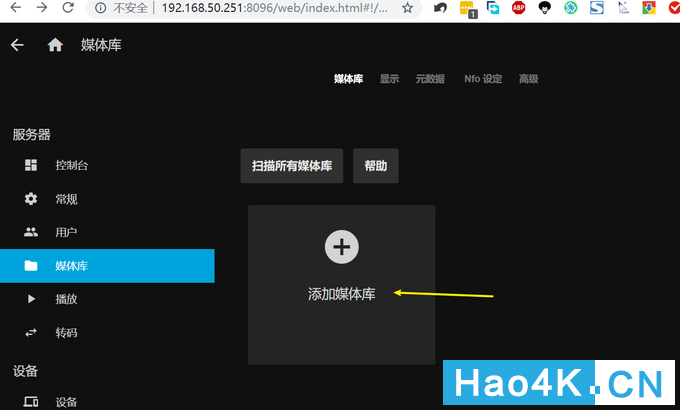Click the swap arrows icon beside 转码

pyautogui.click(x=31, y=333)
